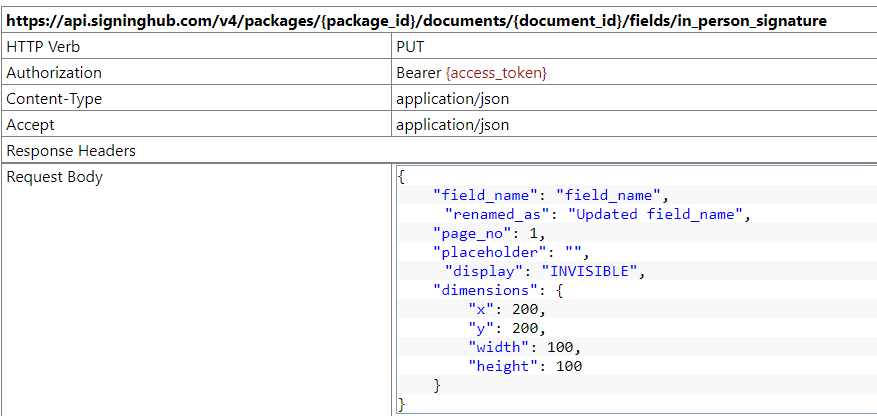Click application/json in the Accept row
877x416 pixels.
pos(452,125)
